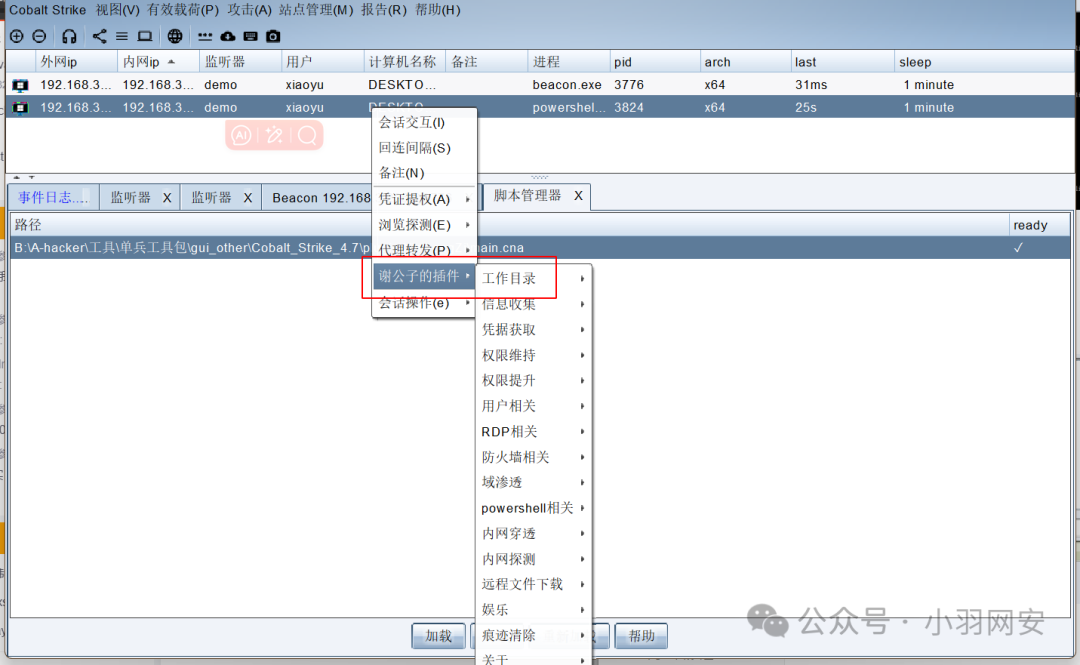Click the 帮助 button at bottom
Viewport: 1080px width, 665px height.
click(x=641, y=636)
